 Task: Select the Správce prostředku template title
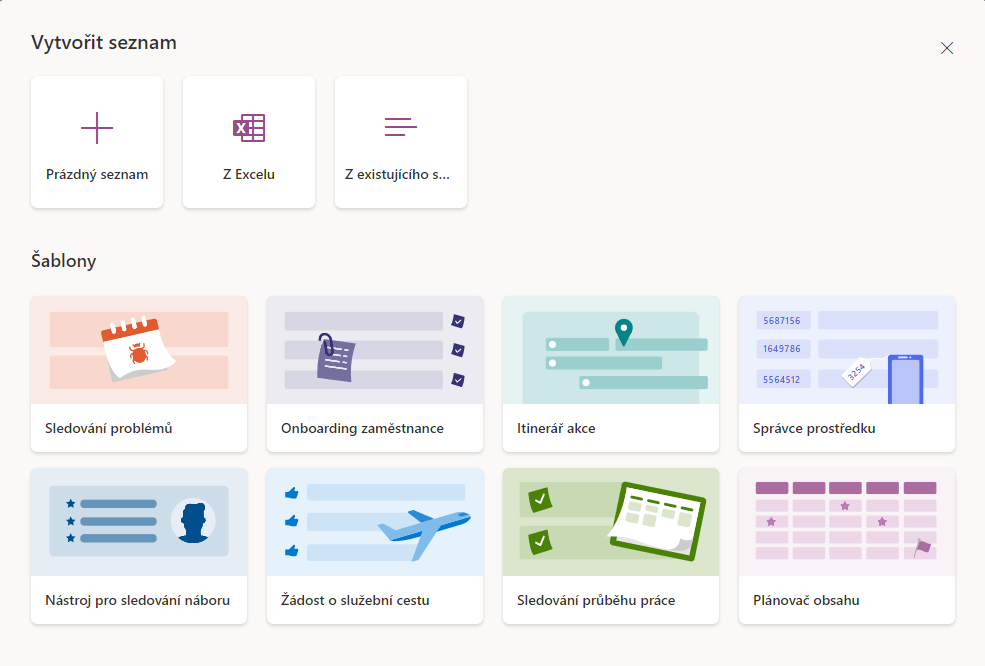814,428
